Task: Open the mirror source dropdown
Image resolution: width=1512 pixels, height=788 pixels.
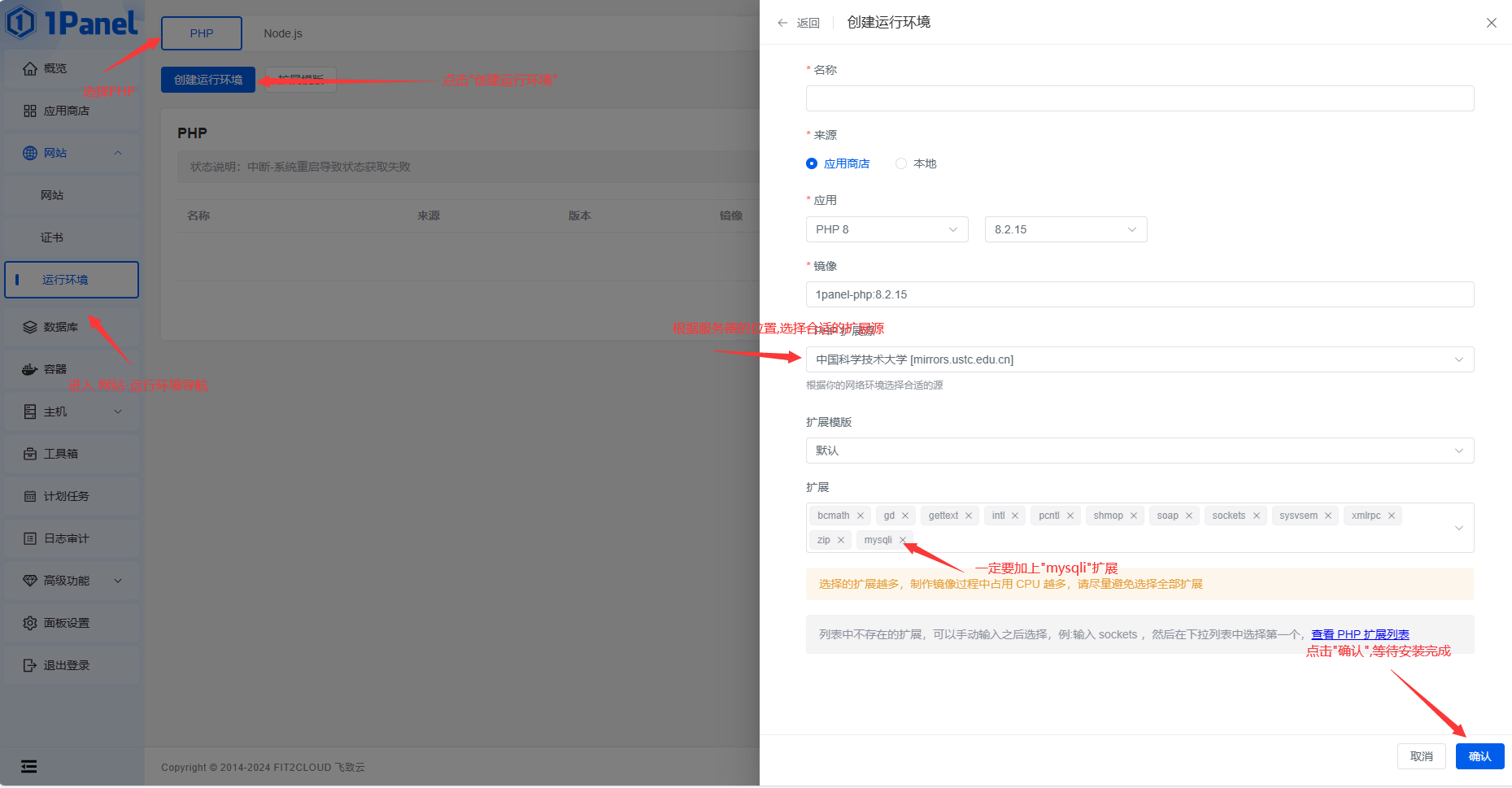Action: click(1139, 359)
